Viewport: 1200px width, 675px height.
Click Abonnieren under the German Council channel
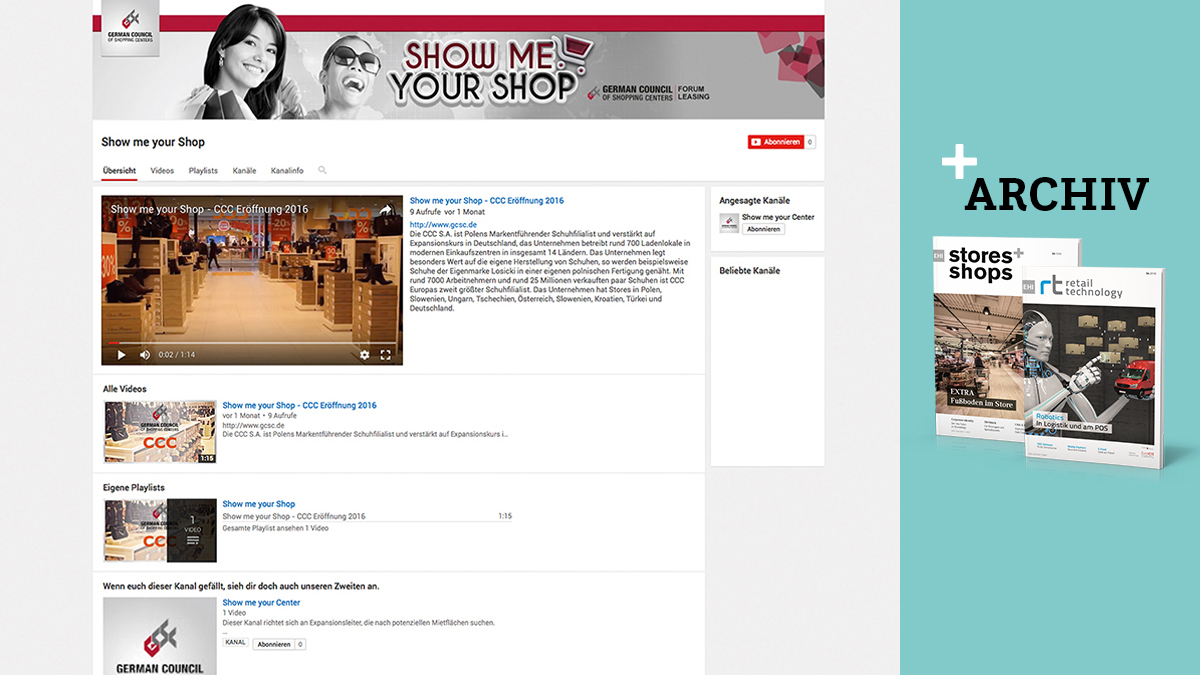coord(277,643)
